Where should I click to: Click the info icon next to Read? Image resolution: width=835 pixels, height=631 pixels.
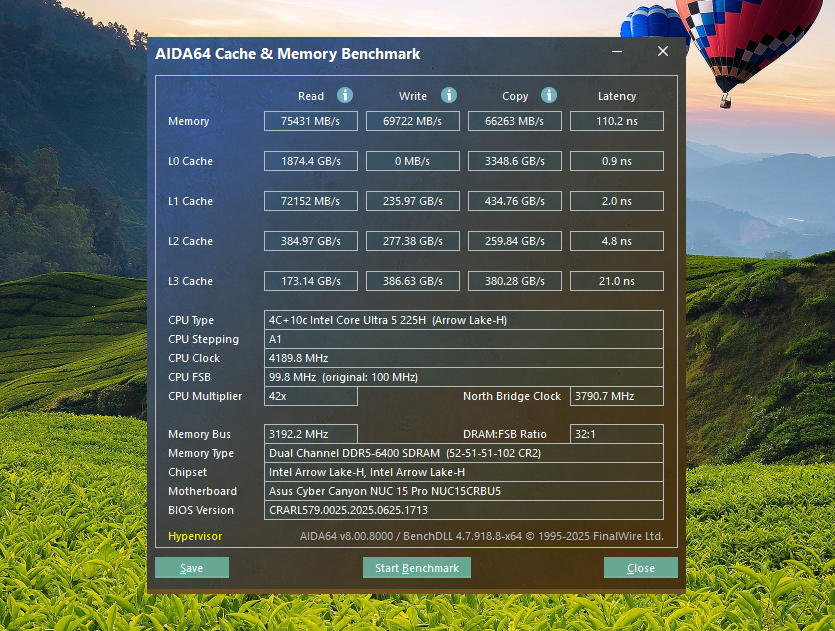tap(345, 95)
